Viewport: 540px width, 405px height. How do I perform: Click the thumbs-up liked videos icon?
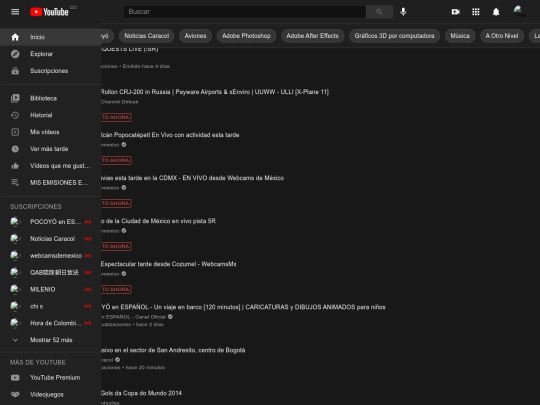tap(15, 166)
